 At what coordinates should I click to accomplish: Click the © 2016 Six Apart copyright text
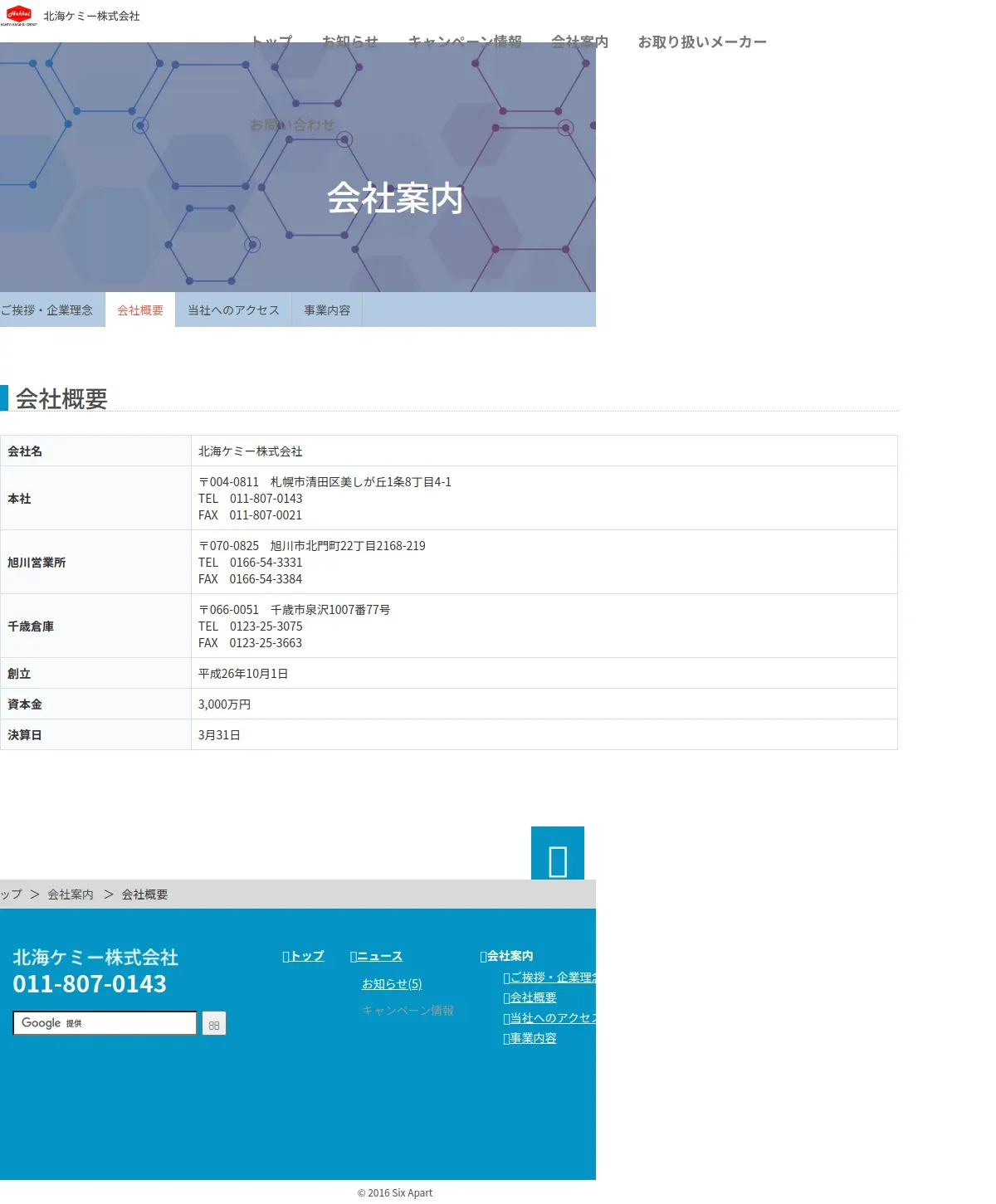[x=395, y=1193]
